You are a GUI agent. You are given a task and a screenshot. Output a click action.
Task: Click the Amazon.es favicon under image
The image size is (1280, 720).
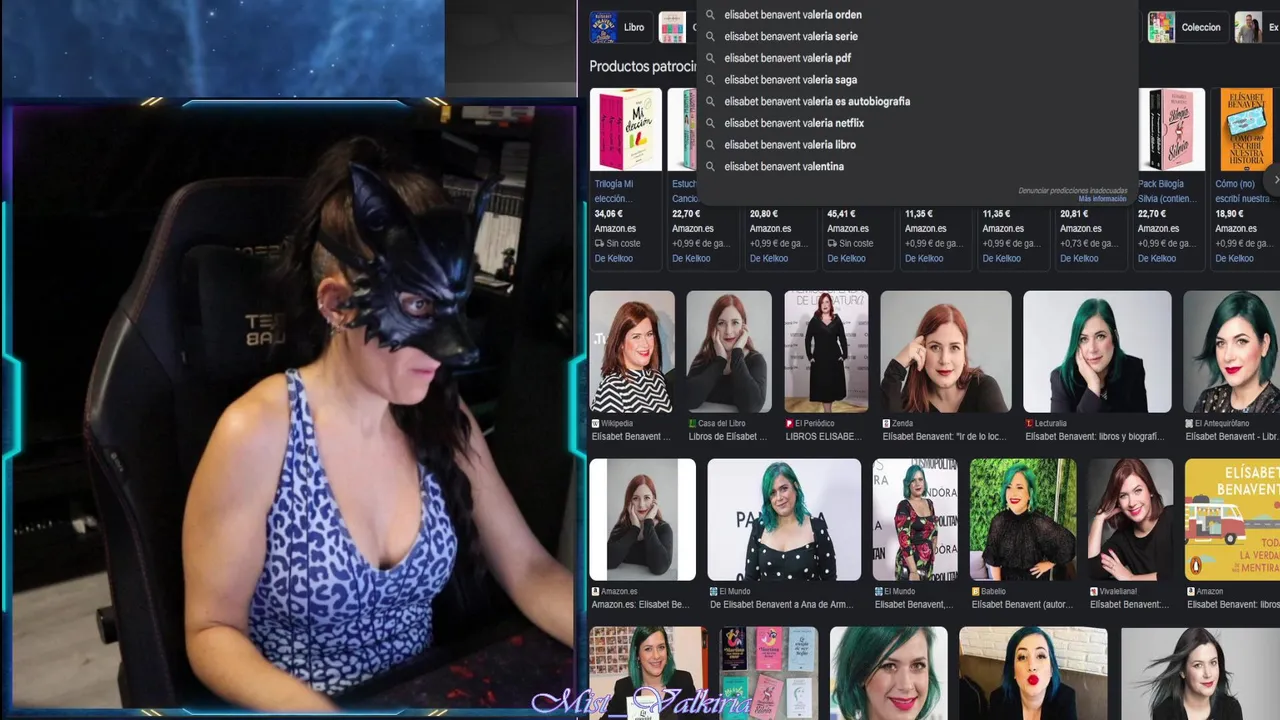click(x=595, y=592)
